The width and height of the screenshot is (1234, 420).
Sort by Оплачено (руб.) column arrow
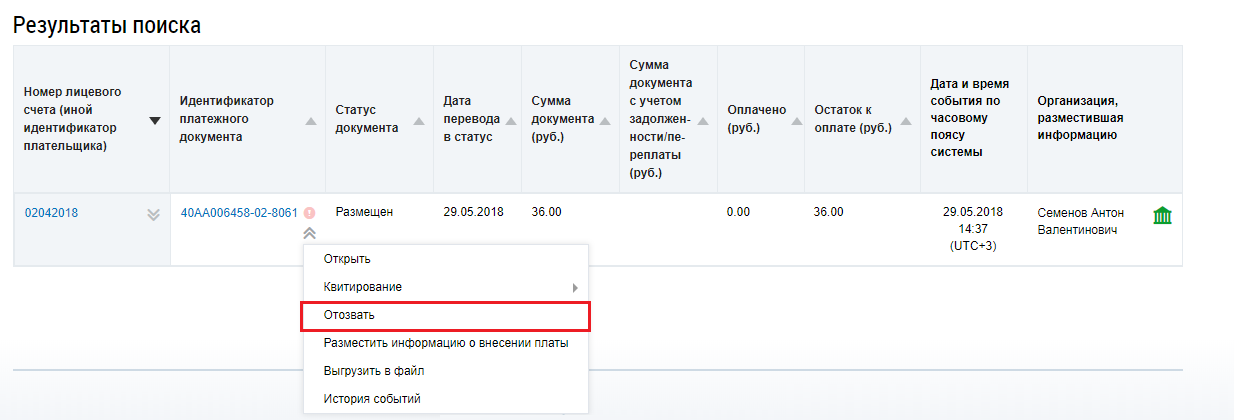coord(797,121)
